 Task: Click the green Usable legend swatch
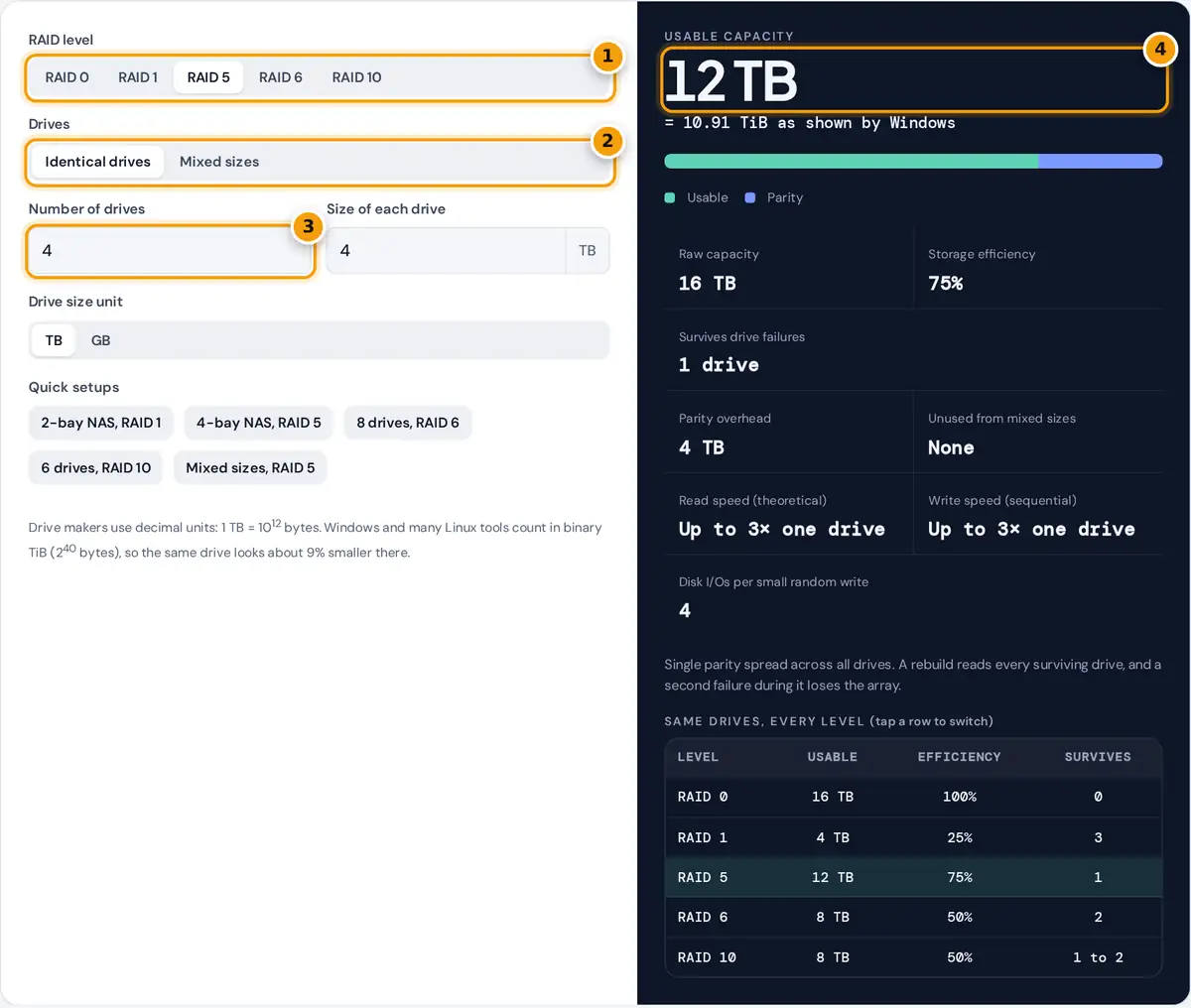pos(670,197)
